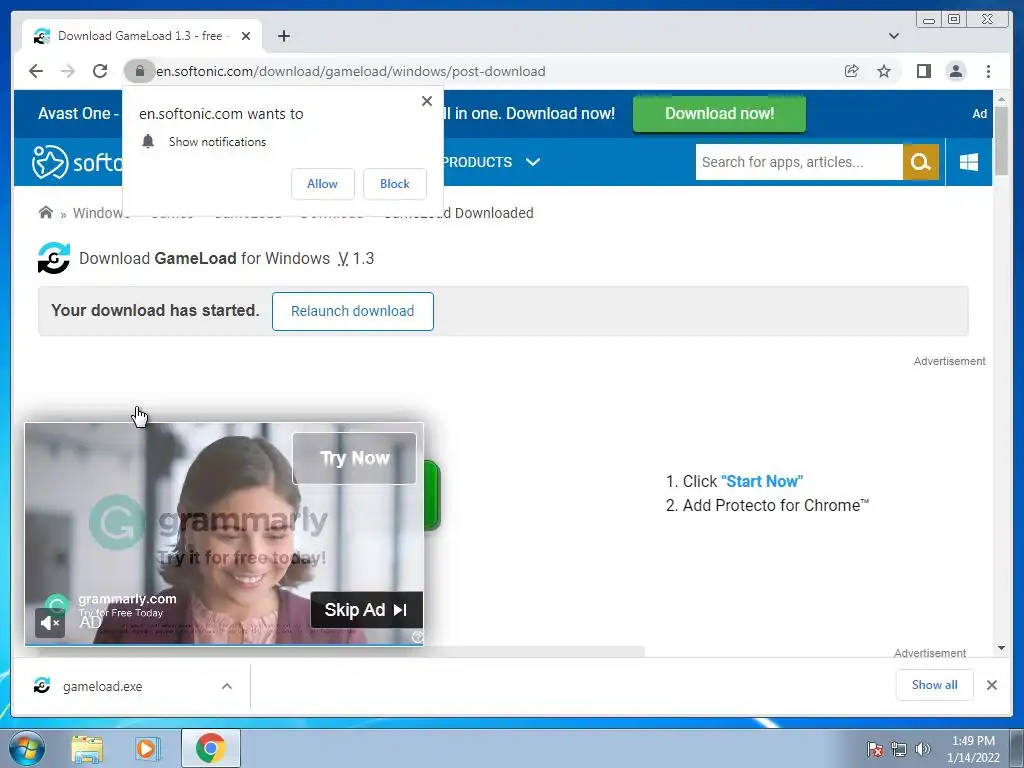Open the Windows Start menu
1024x768 pixels.
(x=26, y=748)
